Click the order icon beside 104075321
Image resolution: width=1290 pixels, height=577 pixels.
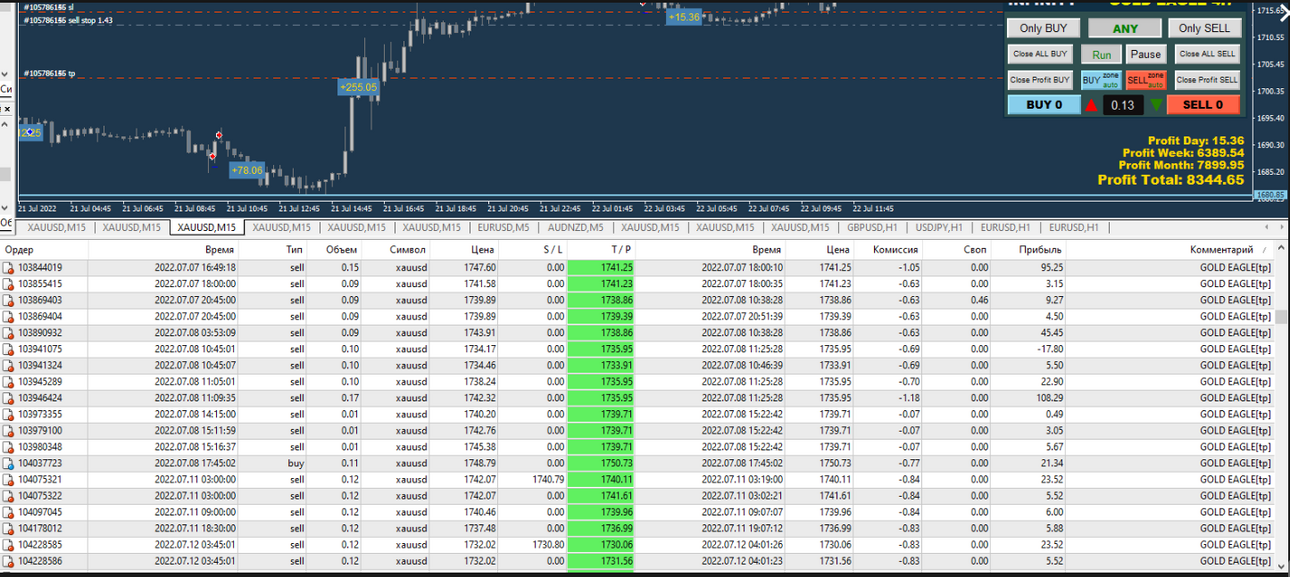[9, 480]
